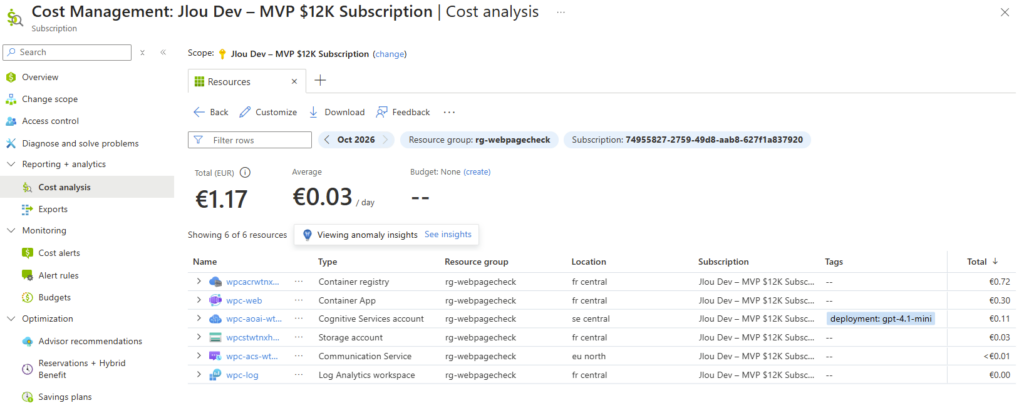This screenshot has width=1024, height=408.
Task: Sort by the Location column header
Action: (588, 262)
